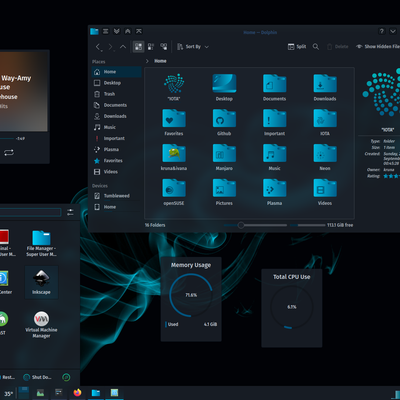Select the Desktop folder in file grid

pos(224,87)
